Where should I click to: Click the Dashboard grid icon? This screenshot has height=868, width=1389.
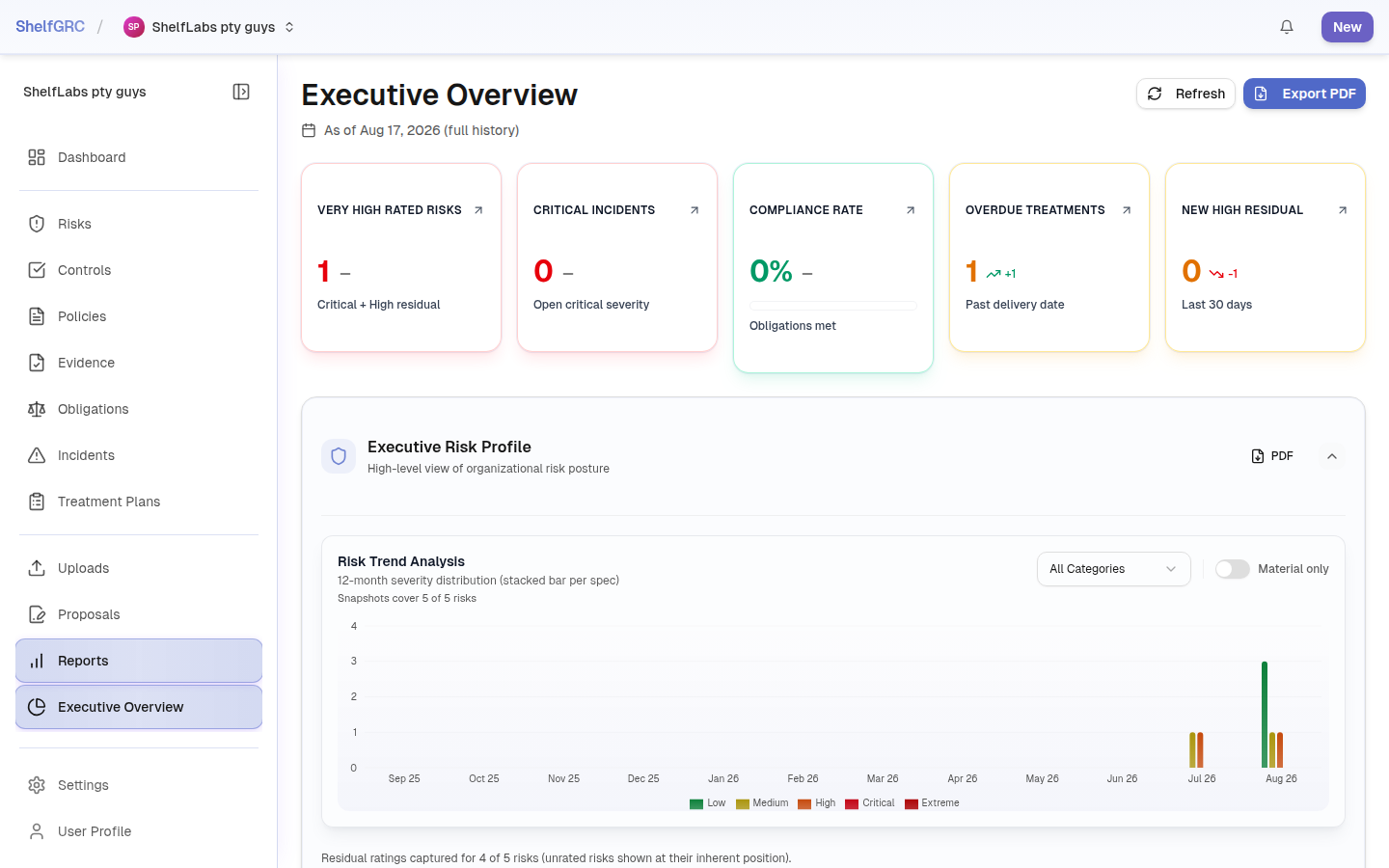pyautogui.click(x=37, y=157)
